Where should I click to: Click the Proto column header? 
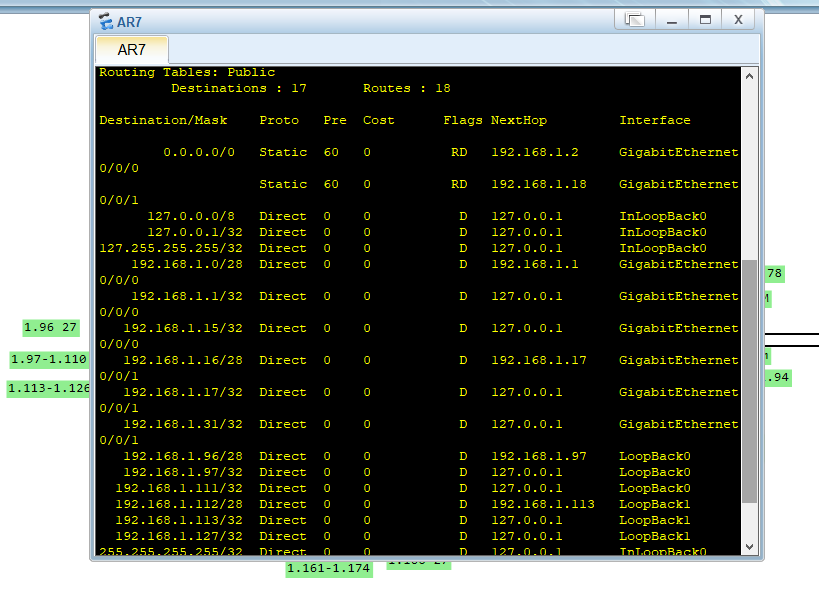coord(279,120)
